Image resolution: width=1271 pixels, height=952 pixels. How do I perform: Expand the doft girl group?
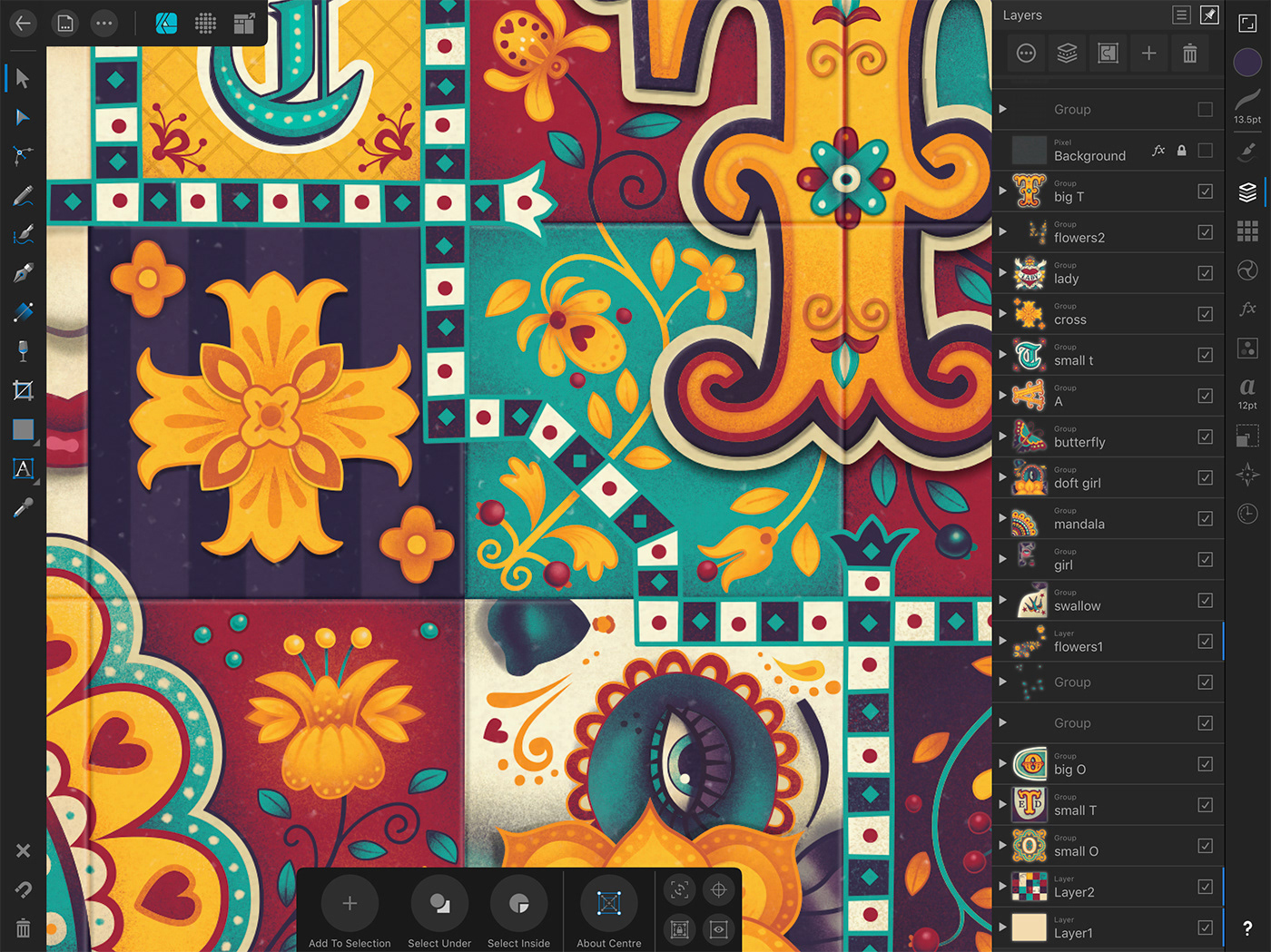(1002, 476)
